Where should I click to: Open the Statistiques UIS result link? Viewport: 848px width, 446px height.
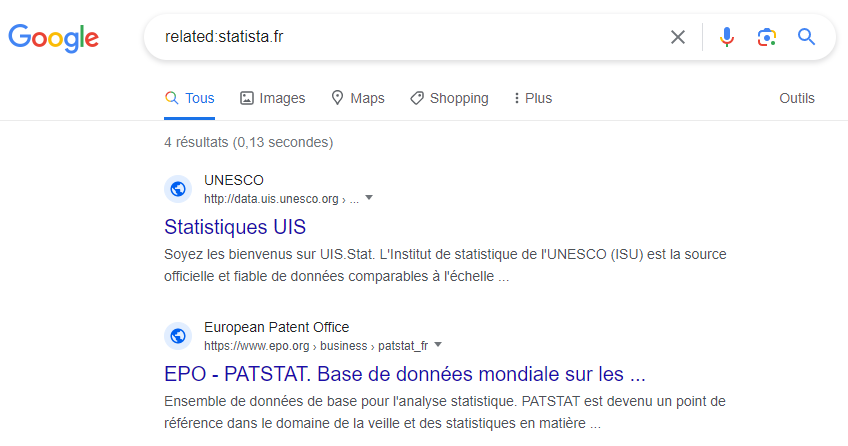[235, 227]
